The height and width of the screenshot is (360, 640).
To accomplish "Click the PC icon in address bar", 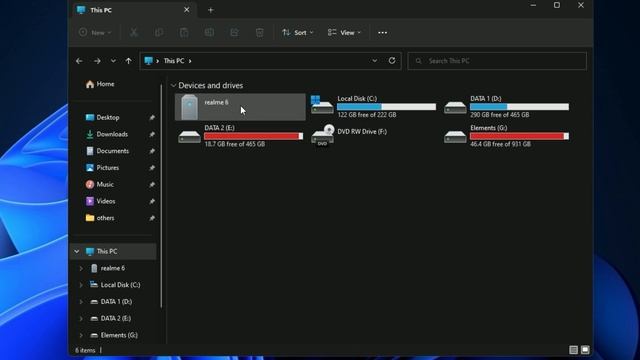I will click(149, 61).
